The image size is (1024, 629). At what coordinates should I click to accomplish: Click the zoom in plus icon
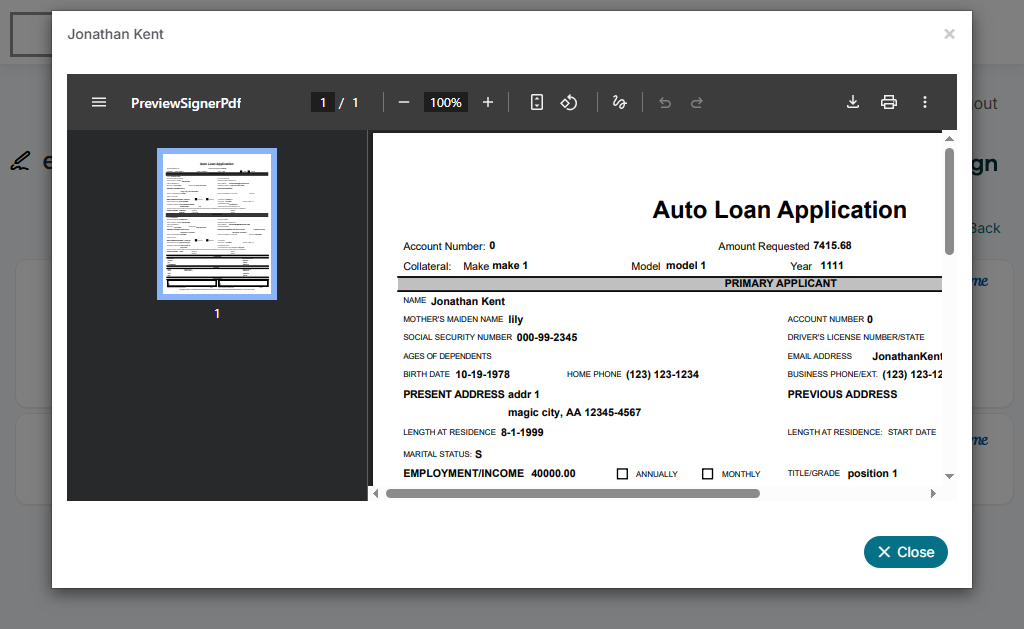pos(488,102)
